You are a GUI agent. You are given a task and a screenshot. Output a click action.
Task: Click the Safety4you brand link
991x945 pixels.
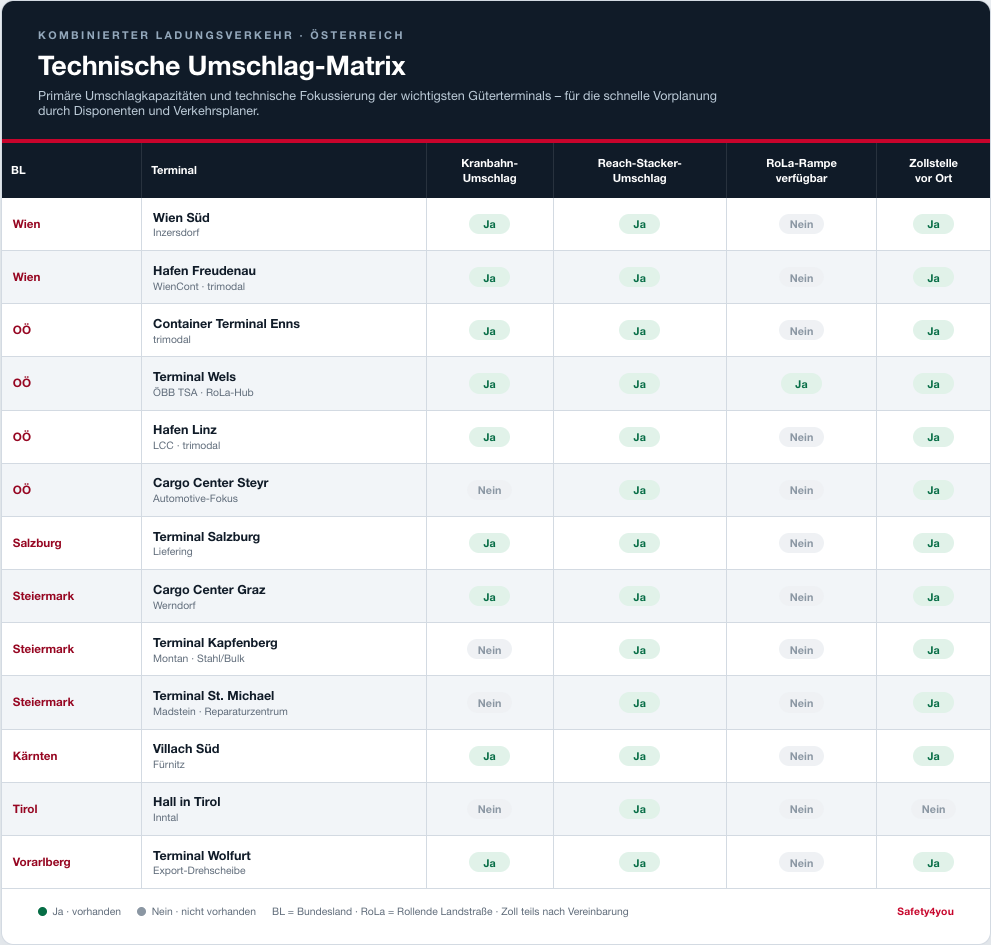pyautogui.click(x=925, y=911)
